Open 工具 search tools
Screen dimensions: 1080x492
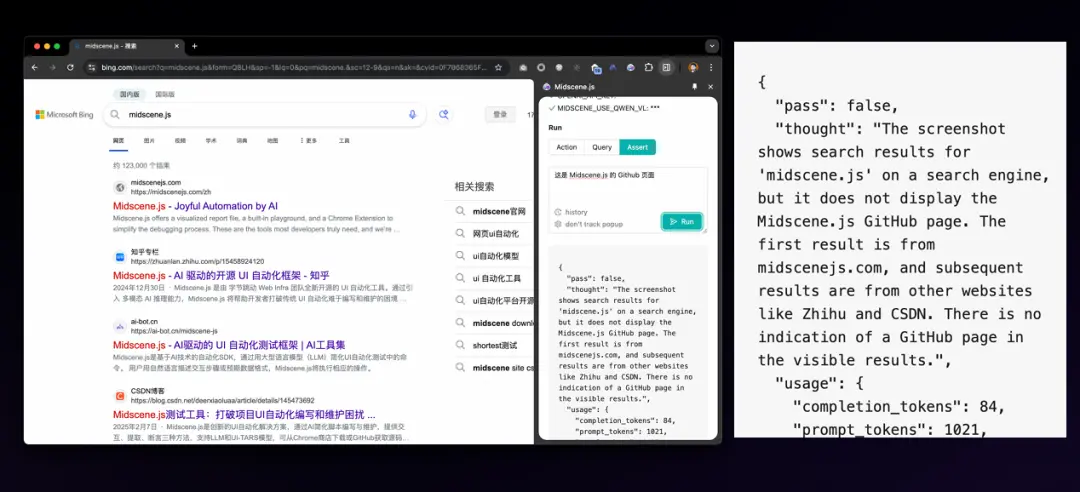pos(344,141)
